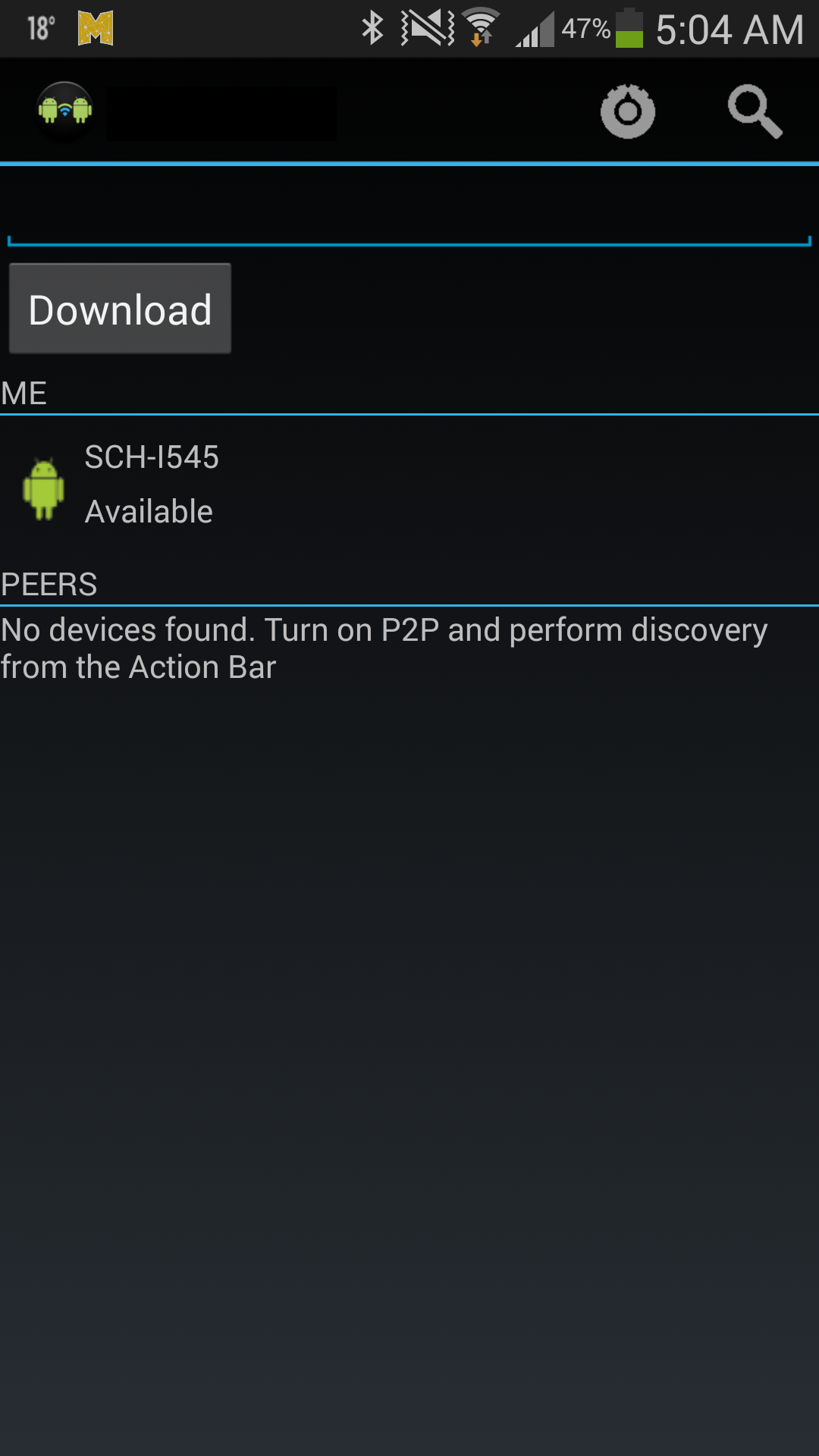Image resolution: width=819 pixels, height=1456 pixels.
Task: Tap the WiFi Direct app logo
Action: [65, 111]
